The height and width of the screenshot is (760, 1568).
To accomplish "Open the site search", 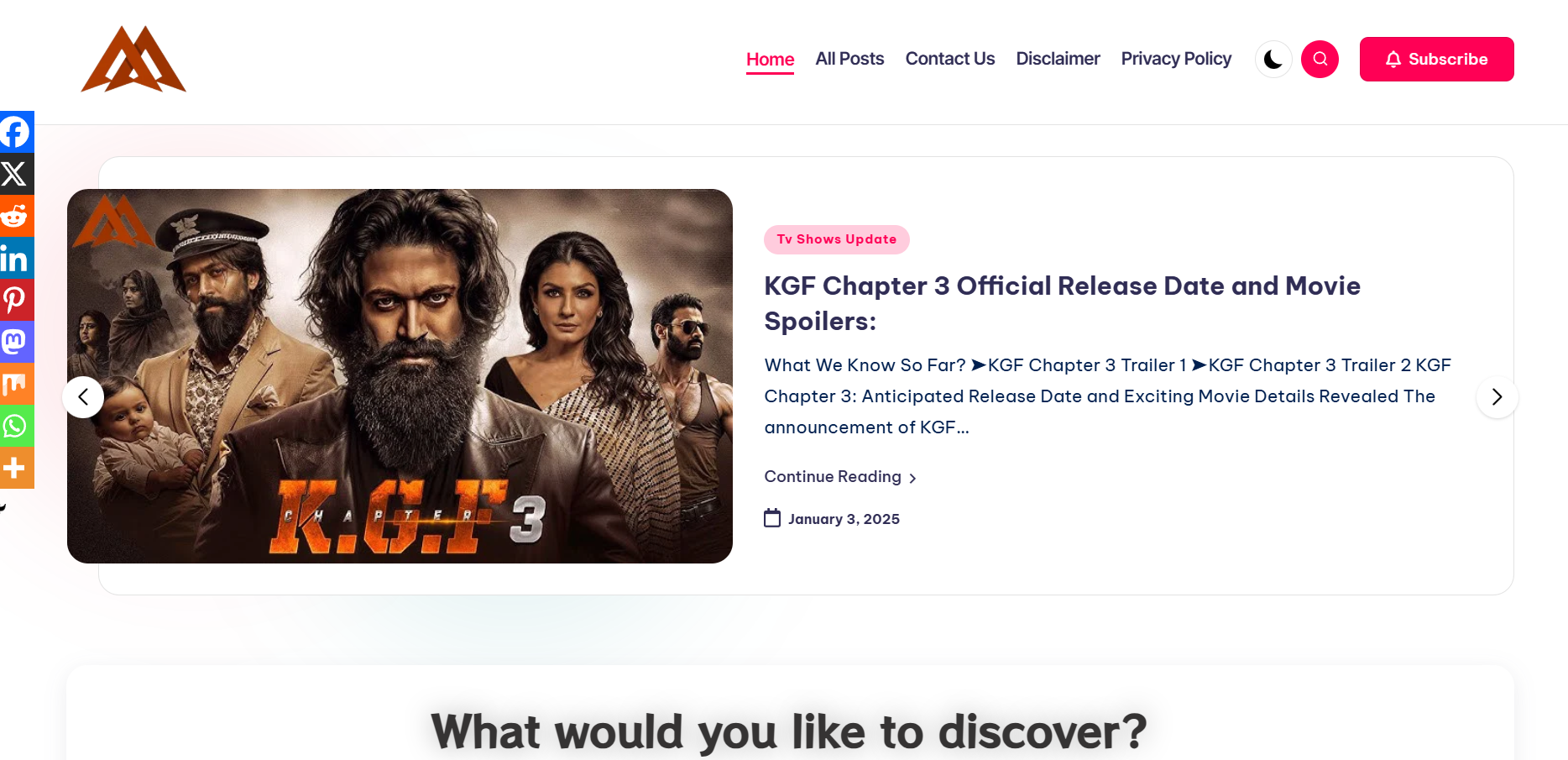I will click(x=1320, y=59).
